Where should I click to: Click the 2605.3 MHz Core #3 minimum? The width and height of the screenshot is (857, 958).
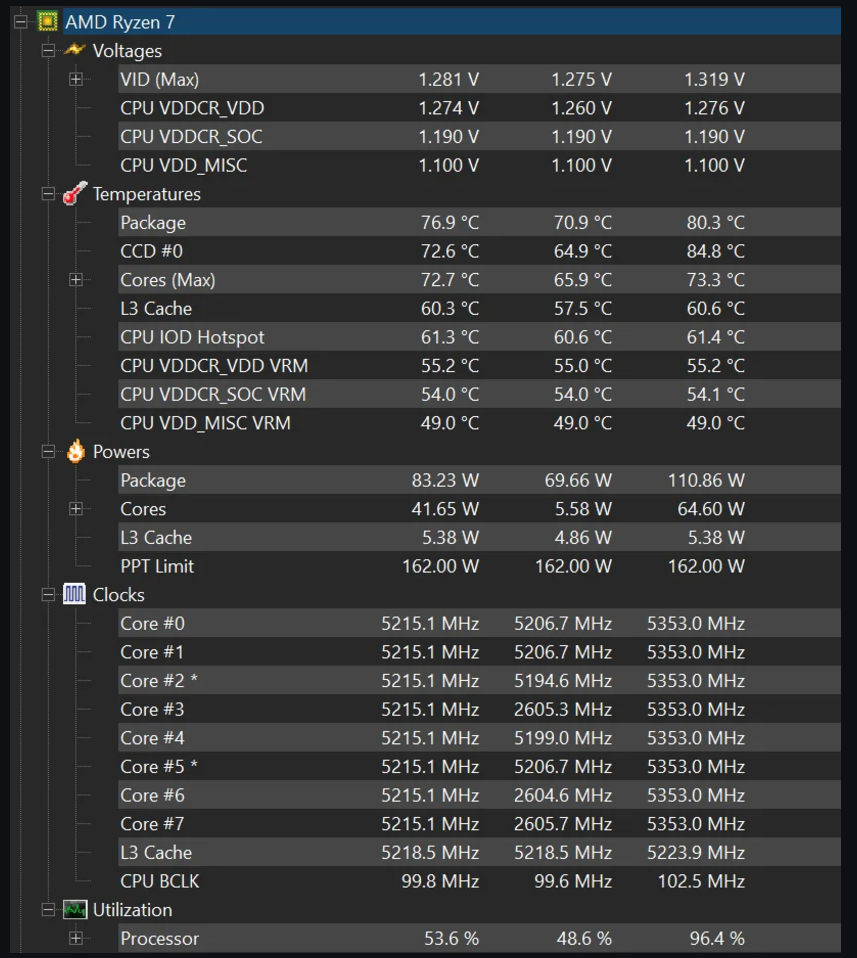(563, 709)
